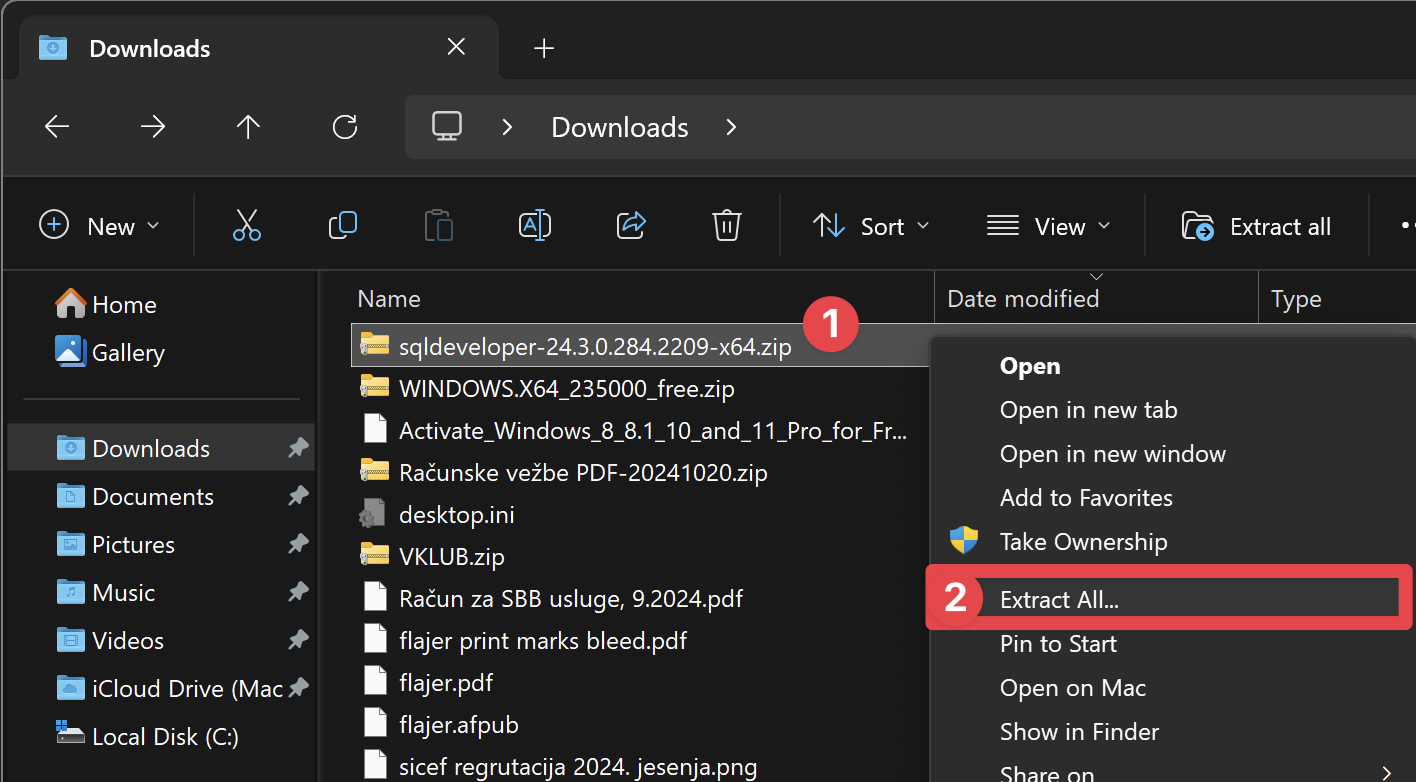
Task: Open the View layout dropdown
Action: [1048, 226]
